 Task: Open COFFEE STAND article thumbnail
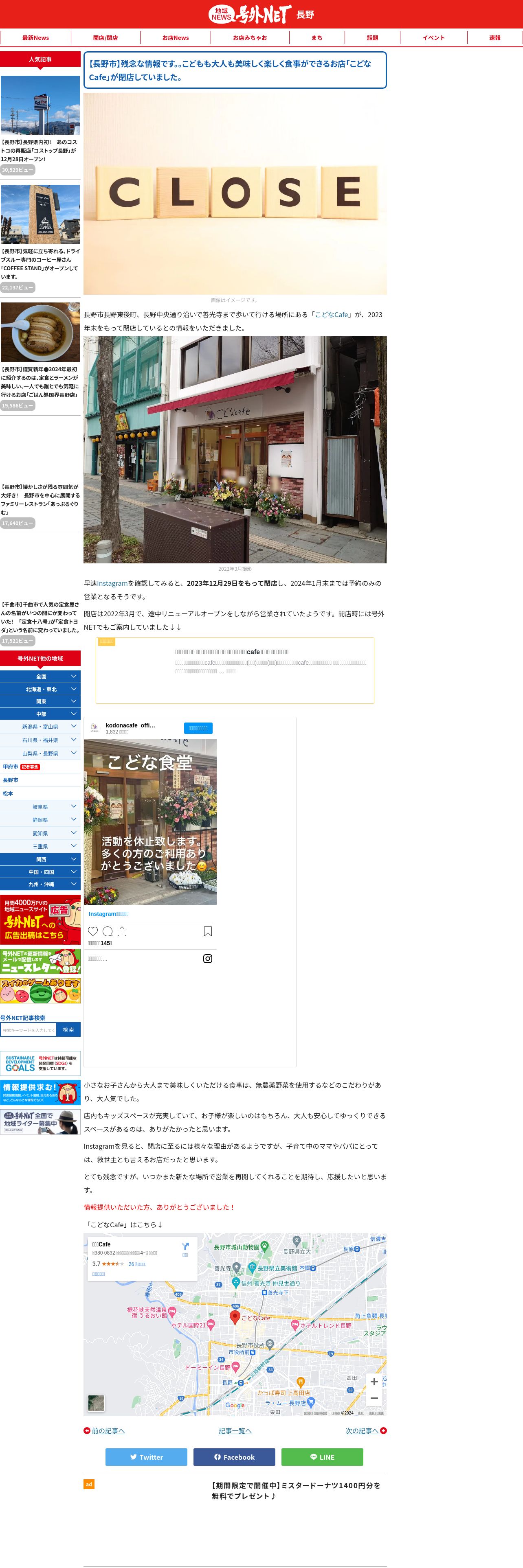[x=40, y=214]
